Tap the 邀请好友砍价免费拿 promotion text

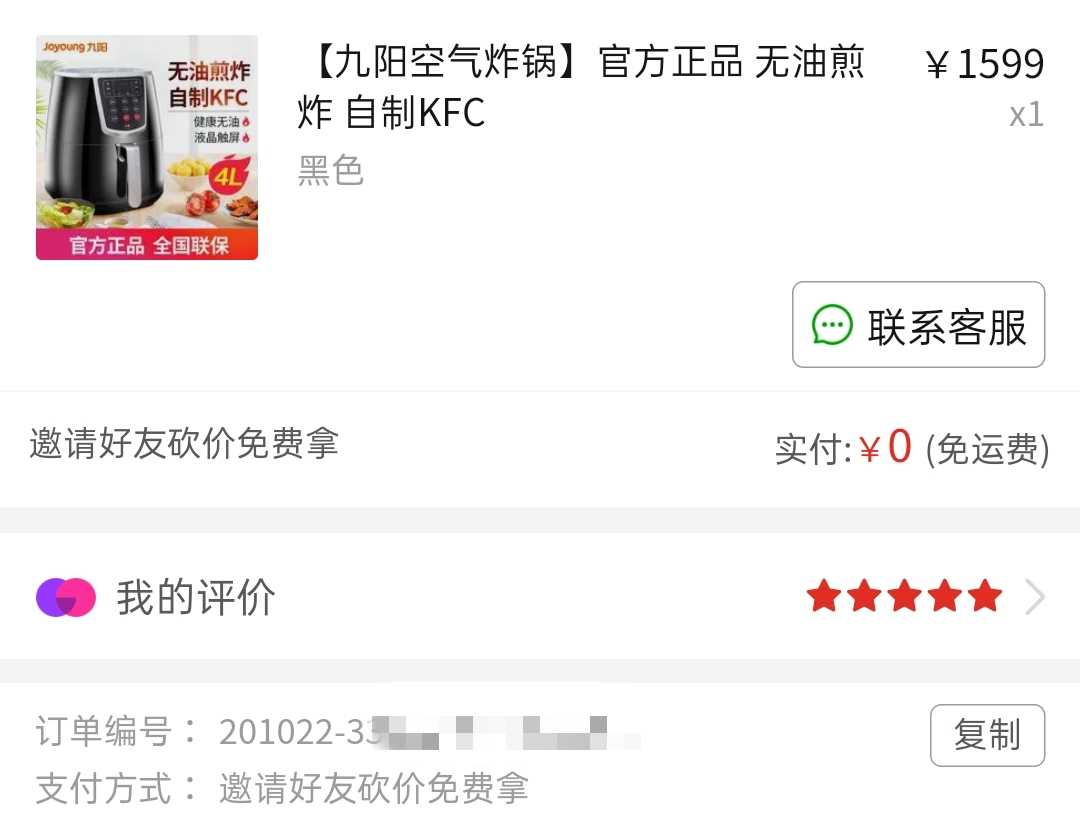pyautogui.click(x=184, y=443)
